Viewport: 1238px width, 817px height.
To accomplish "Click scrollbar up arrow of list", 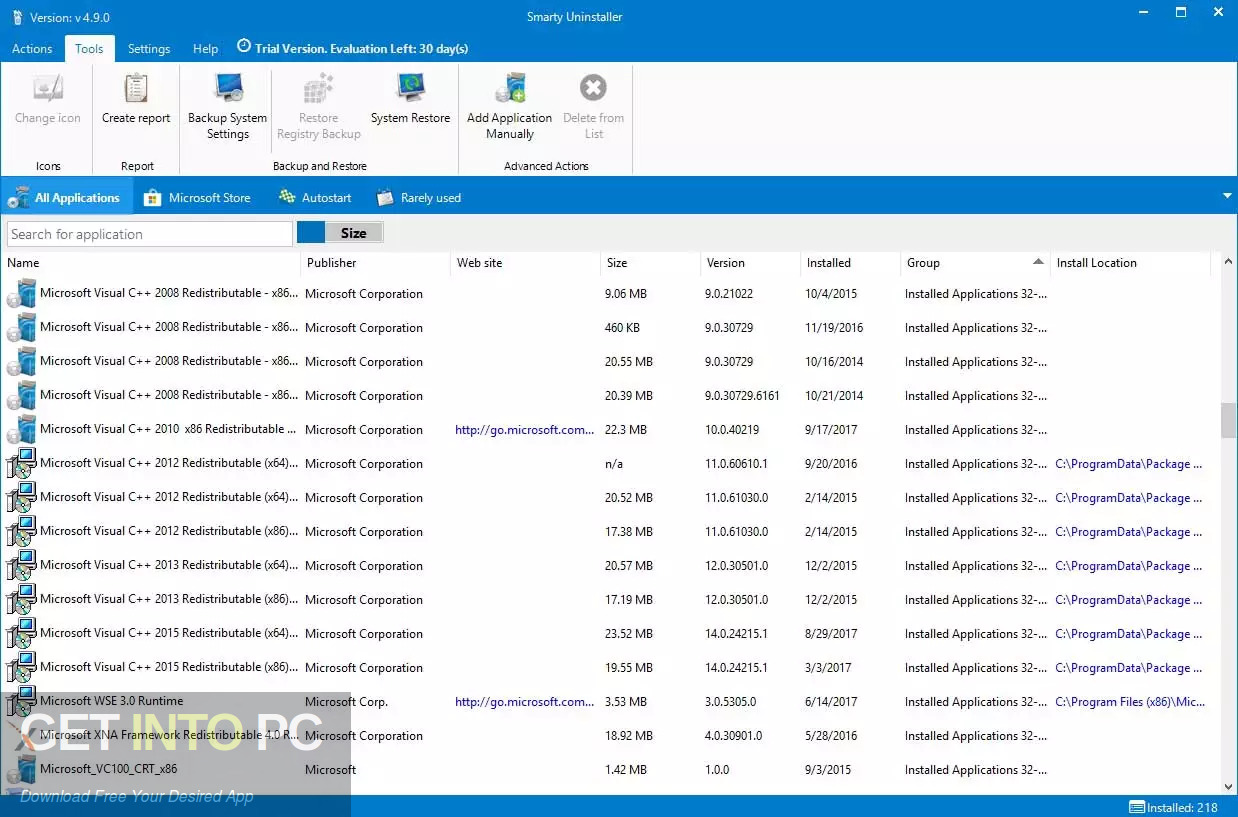I will pyautogui.click(x=1228, y=263).
